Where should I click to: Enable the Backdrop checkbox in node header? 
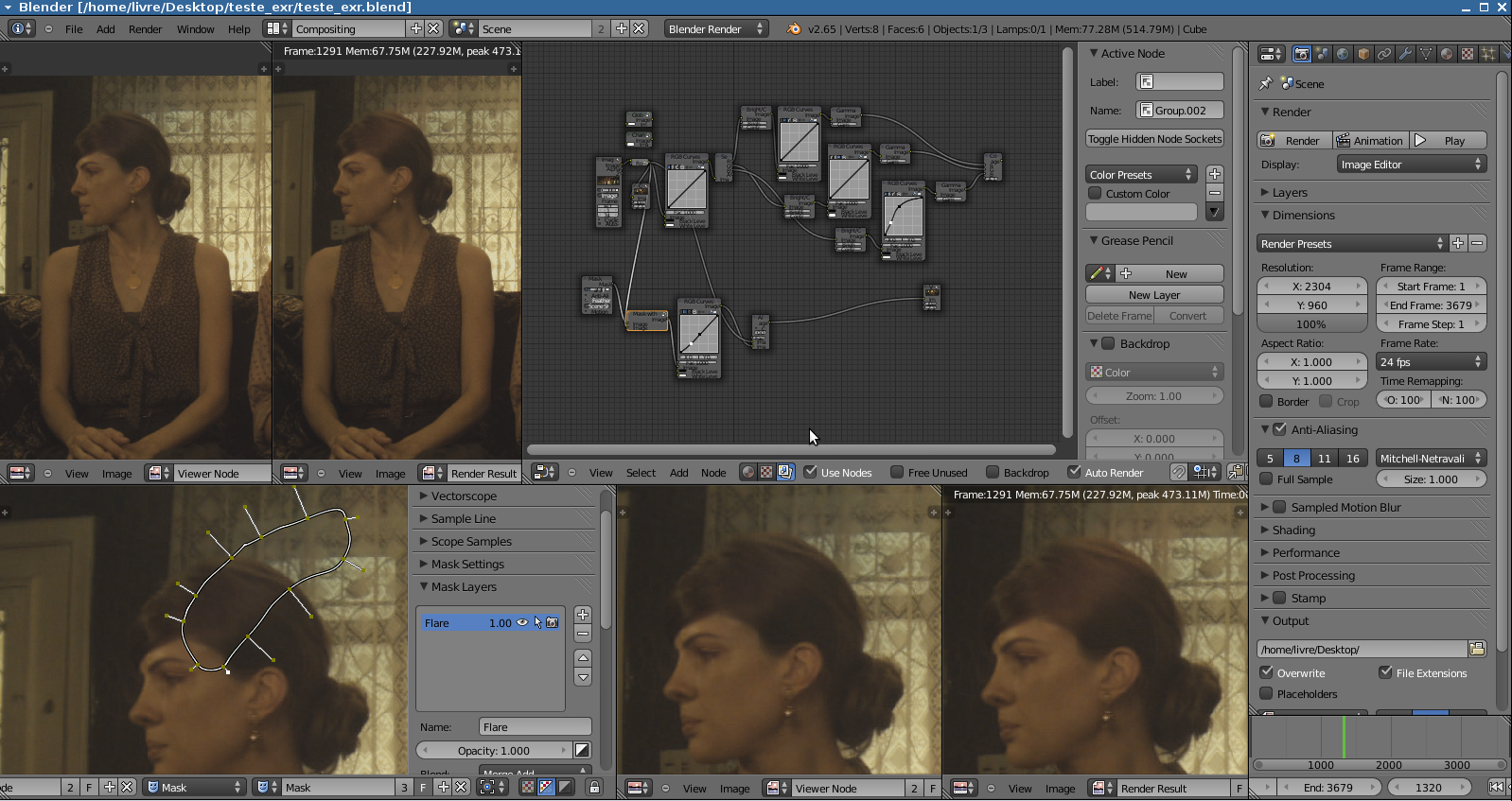(993, 472)
